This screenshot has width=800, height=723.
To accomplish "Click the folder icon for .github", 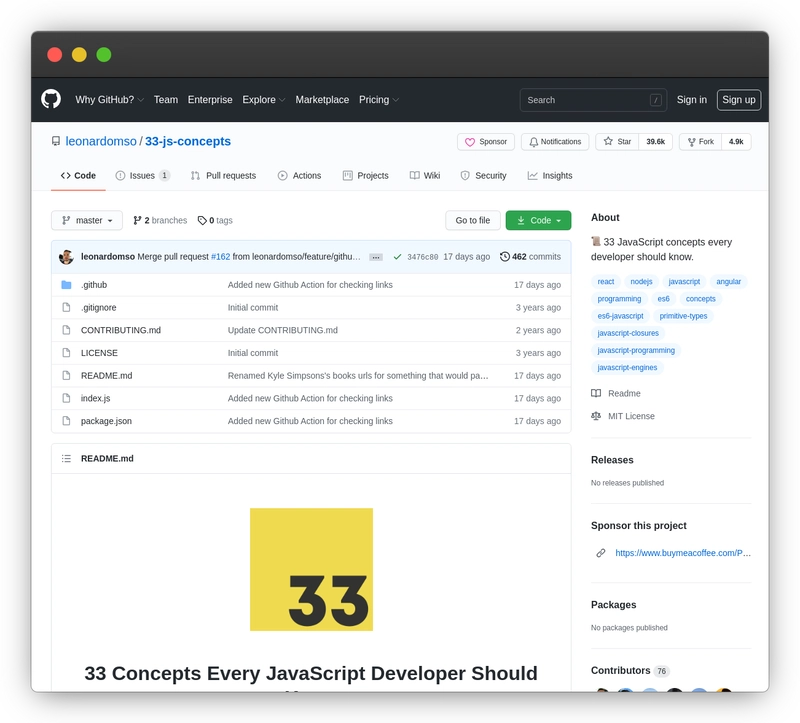I will (66, 285).
